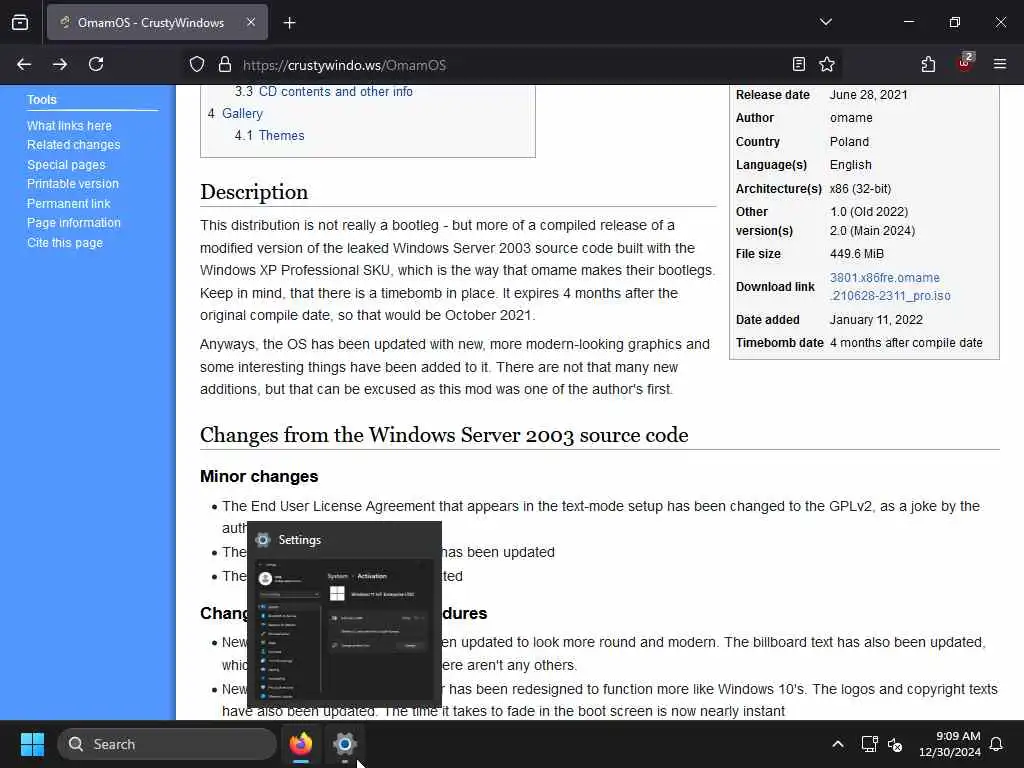Image resolution: width=1024 pixels, height=768 pixels.
Task: Close the OmamOS - CrustyWindows tab
Action: [x=251, y=22]
